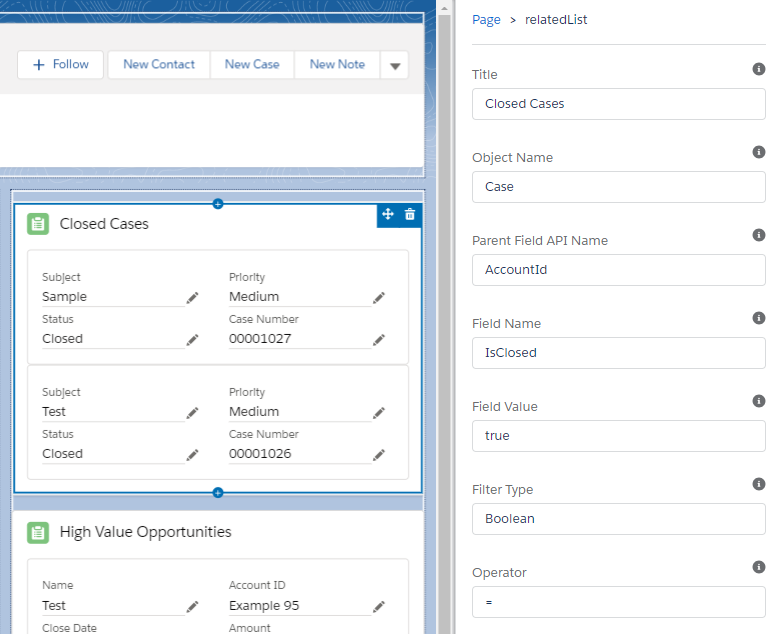This screenshot has width=779, height=634.
Task: Edit Status pencil in the Sample case card
Action: (192, 340)
